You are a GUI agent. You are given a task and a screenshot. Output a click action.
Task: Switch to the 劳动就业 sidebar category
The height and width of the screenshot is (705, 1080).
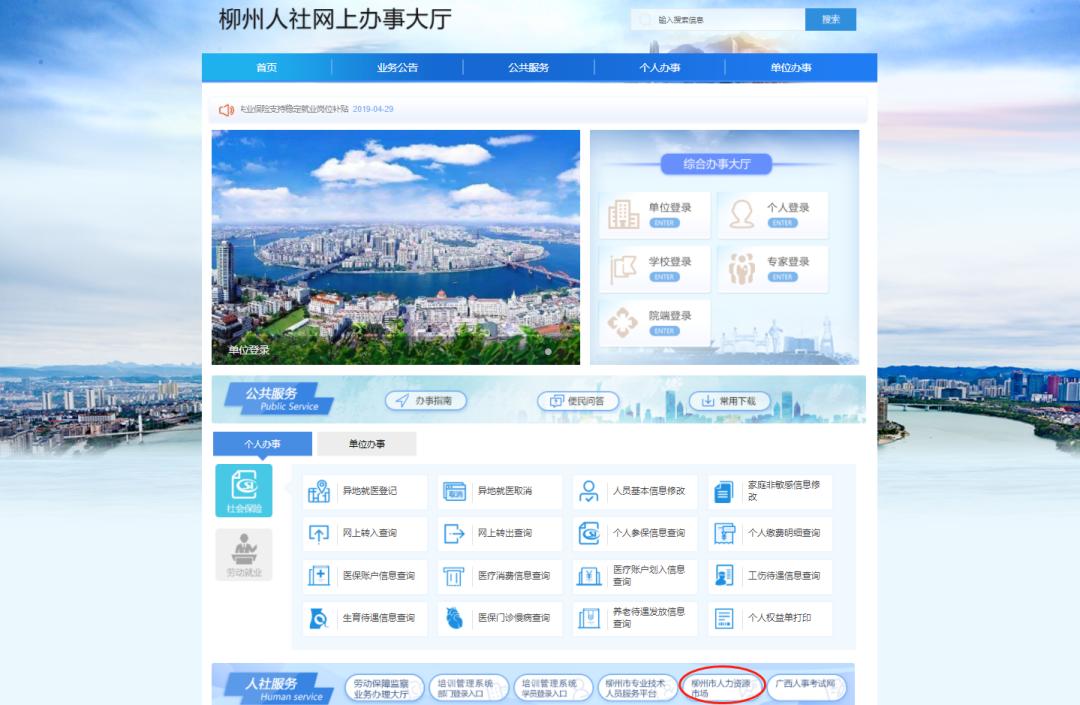[246, 551]
